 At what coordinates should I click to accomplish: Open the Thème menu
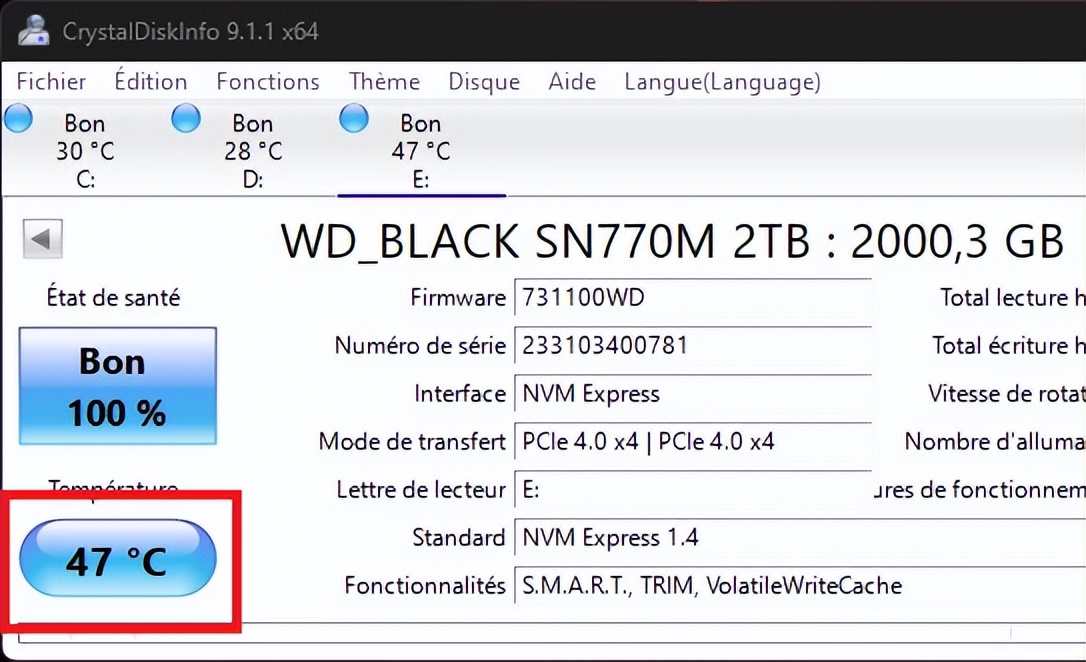point(384,82)
